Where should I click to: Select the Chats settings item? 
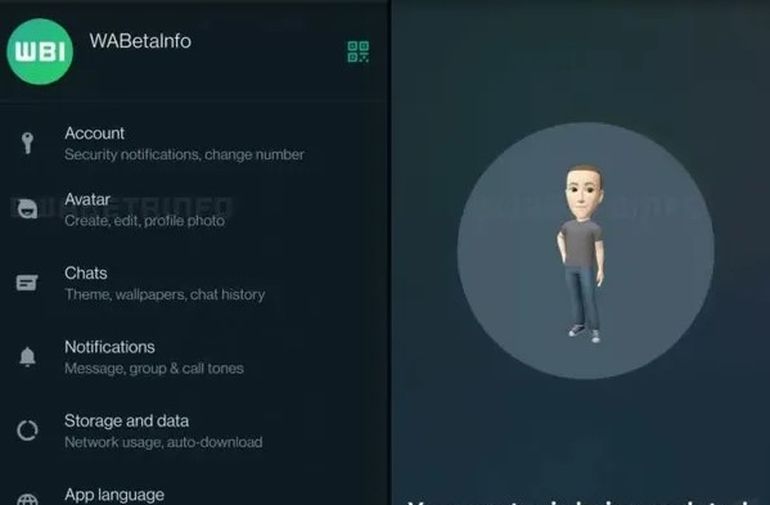(x=195, y=283)
